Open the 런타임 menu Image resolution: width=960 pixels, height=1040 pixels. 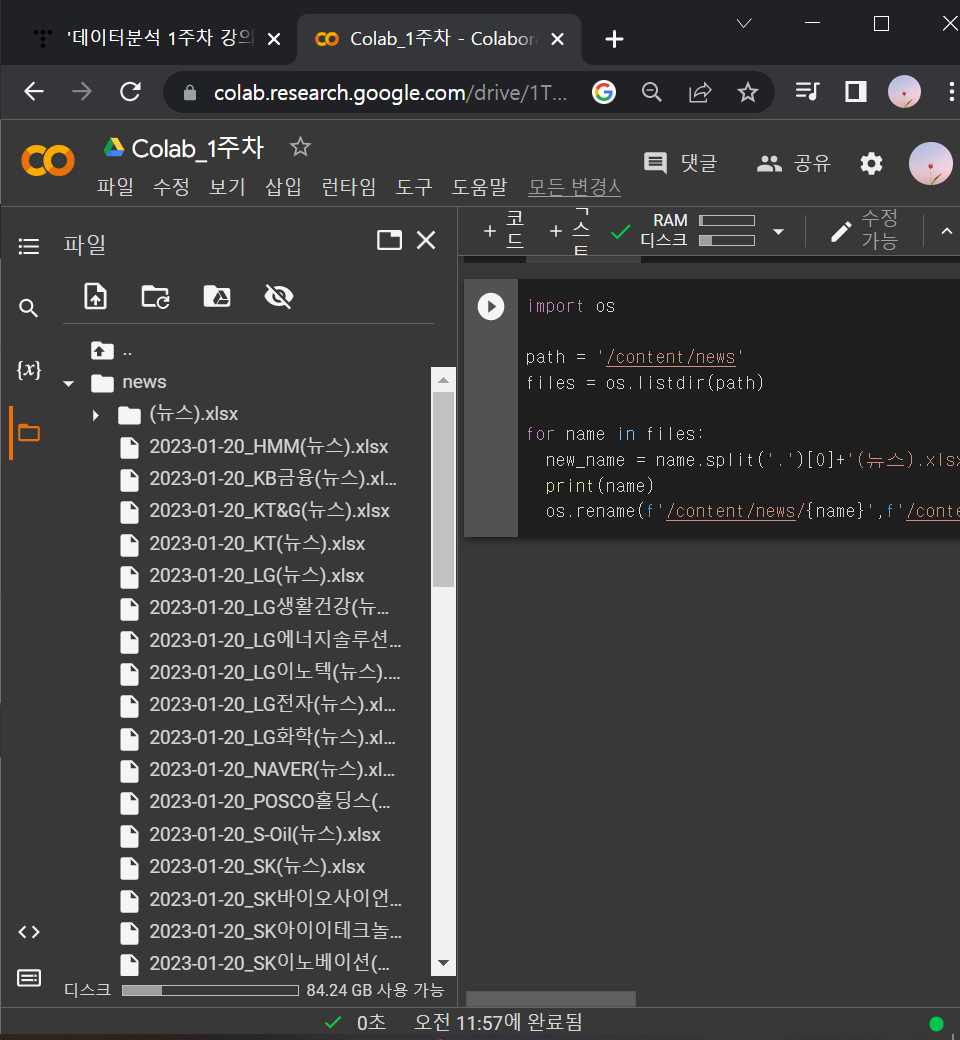point(349,187)
